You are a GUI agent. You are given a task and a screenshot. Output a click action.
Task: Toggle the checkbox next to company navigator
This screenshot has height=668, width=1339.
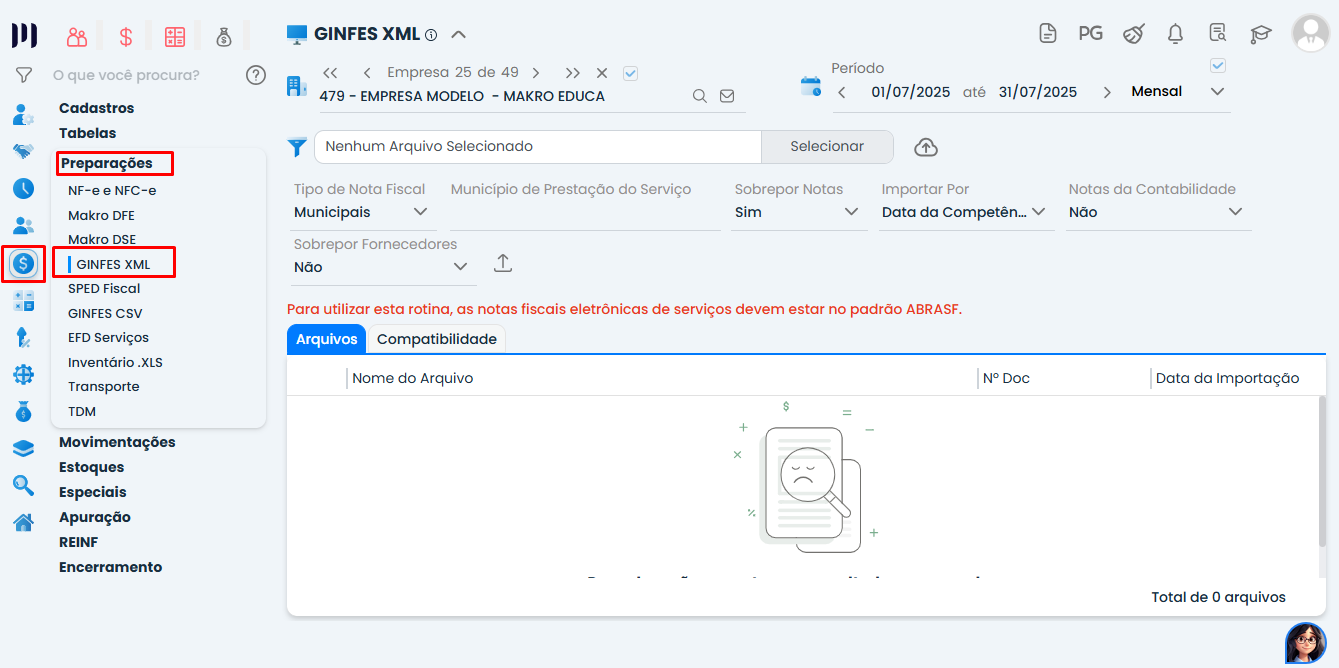coord(630,73)
